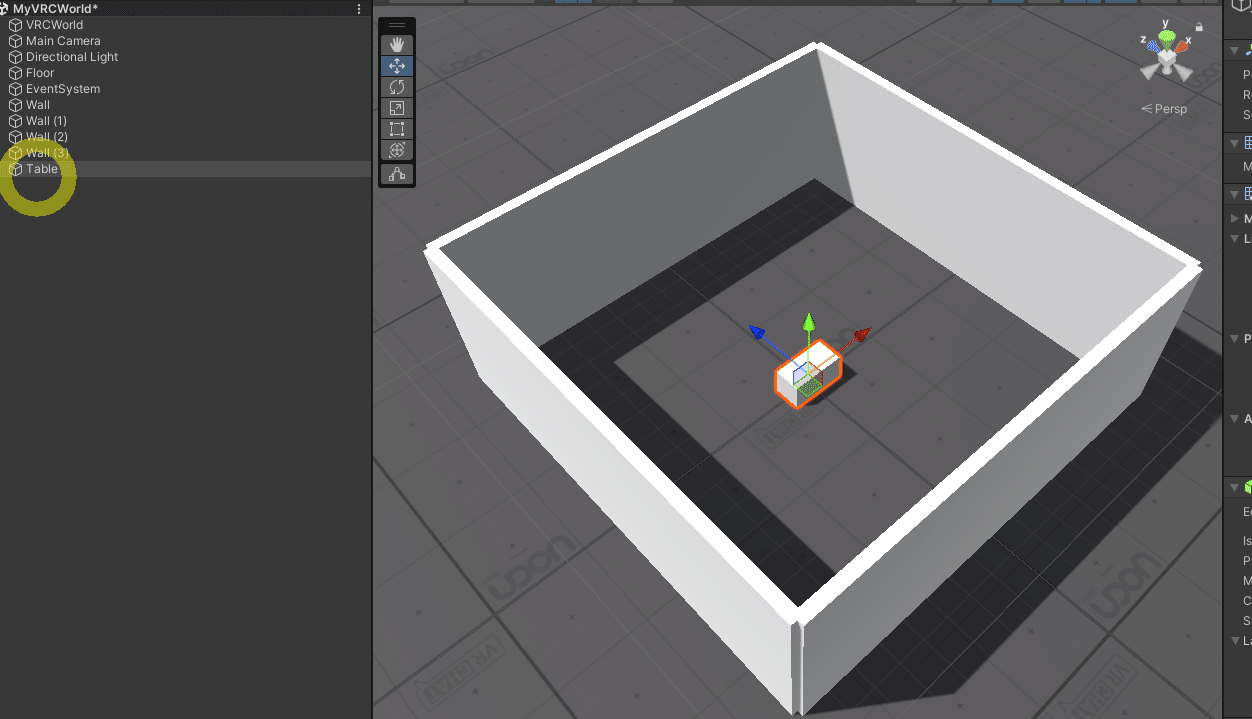
Task: Open the custom editor tools button
Action: point(397,174)
